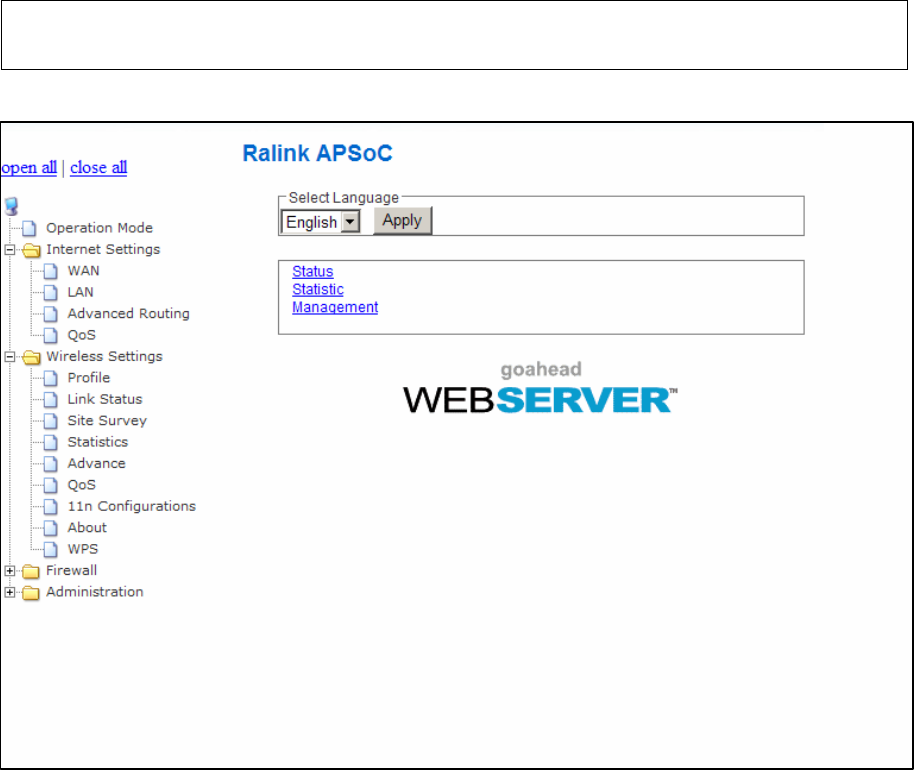The width and height of the screenshot is (914, 770).
Task: Click the Internet Settings folder icon
Action: (x=31, y=250)
